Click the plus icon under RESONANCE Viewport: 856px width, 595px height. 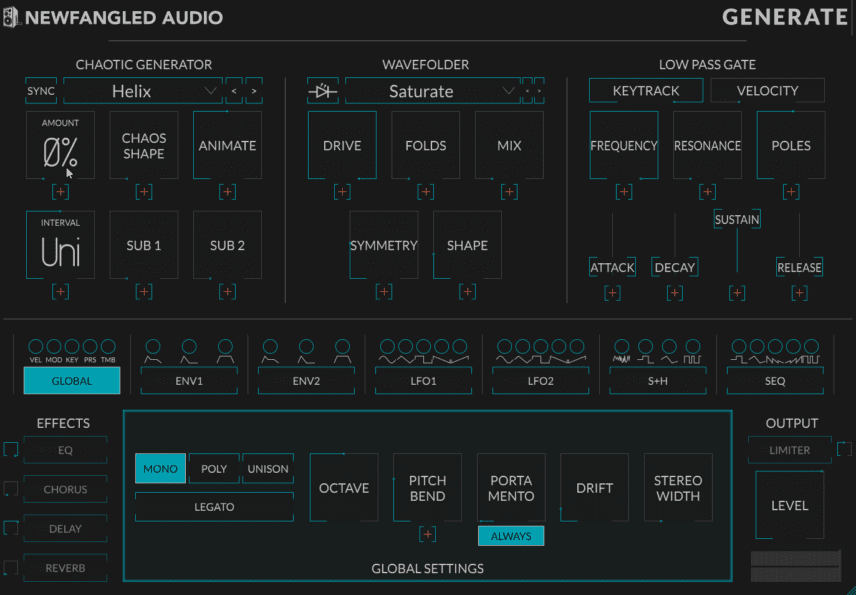pyautogui.click(x=708, y=192)
